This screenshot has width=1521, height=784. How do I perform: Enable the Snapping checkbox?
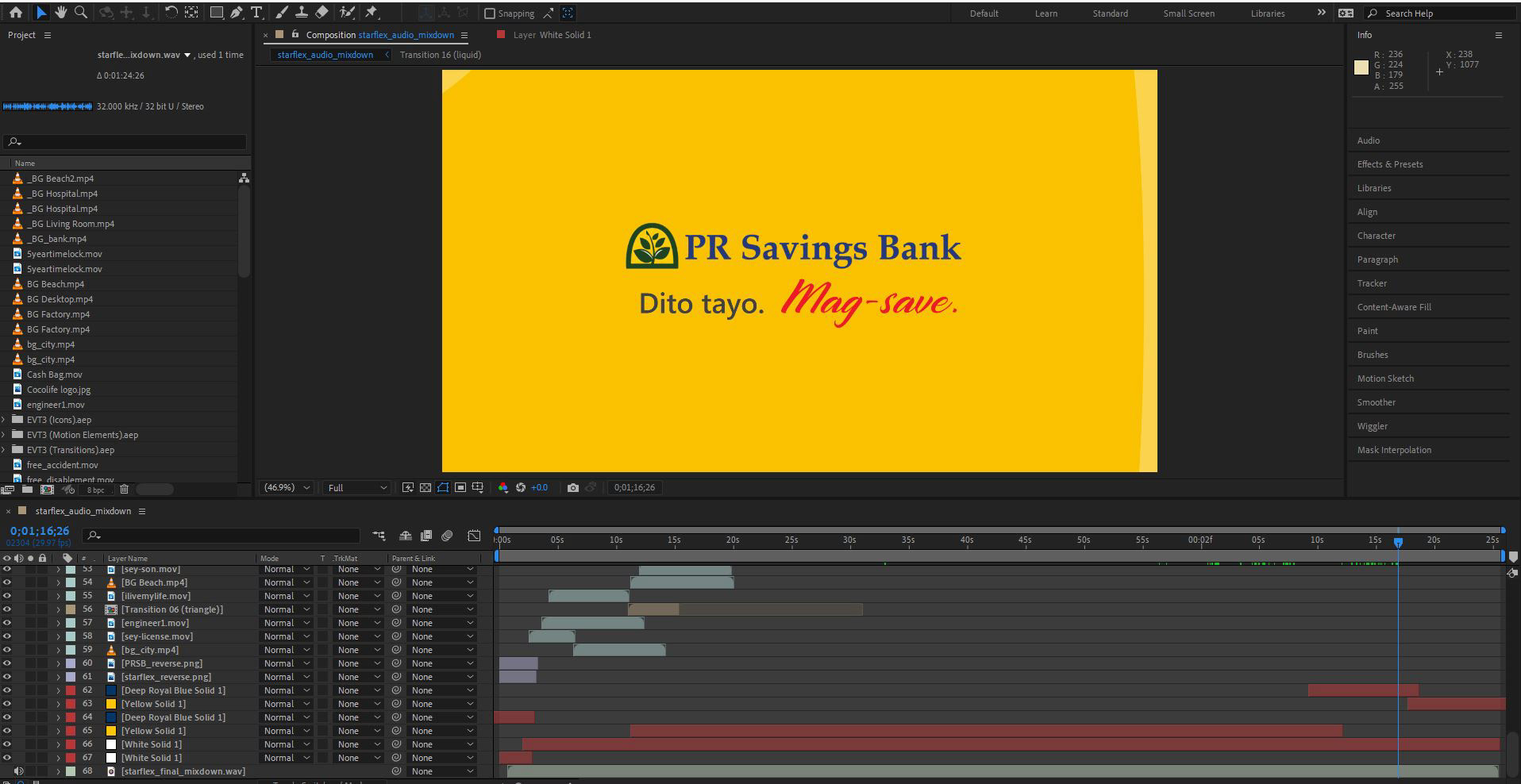[x=490, y=13]
